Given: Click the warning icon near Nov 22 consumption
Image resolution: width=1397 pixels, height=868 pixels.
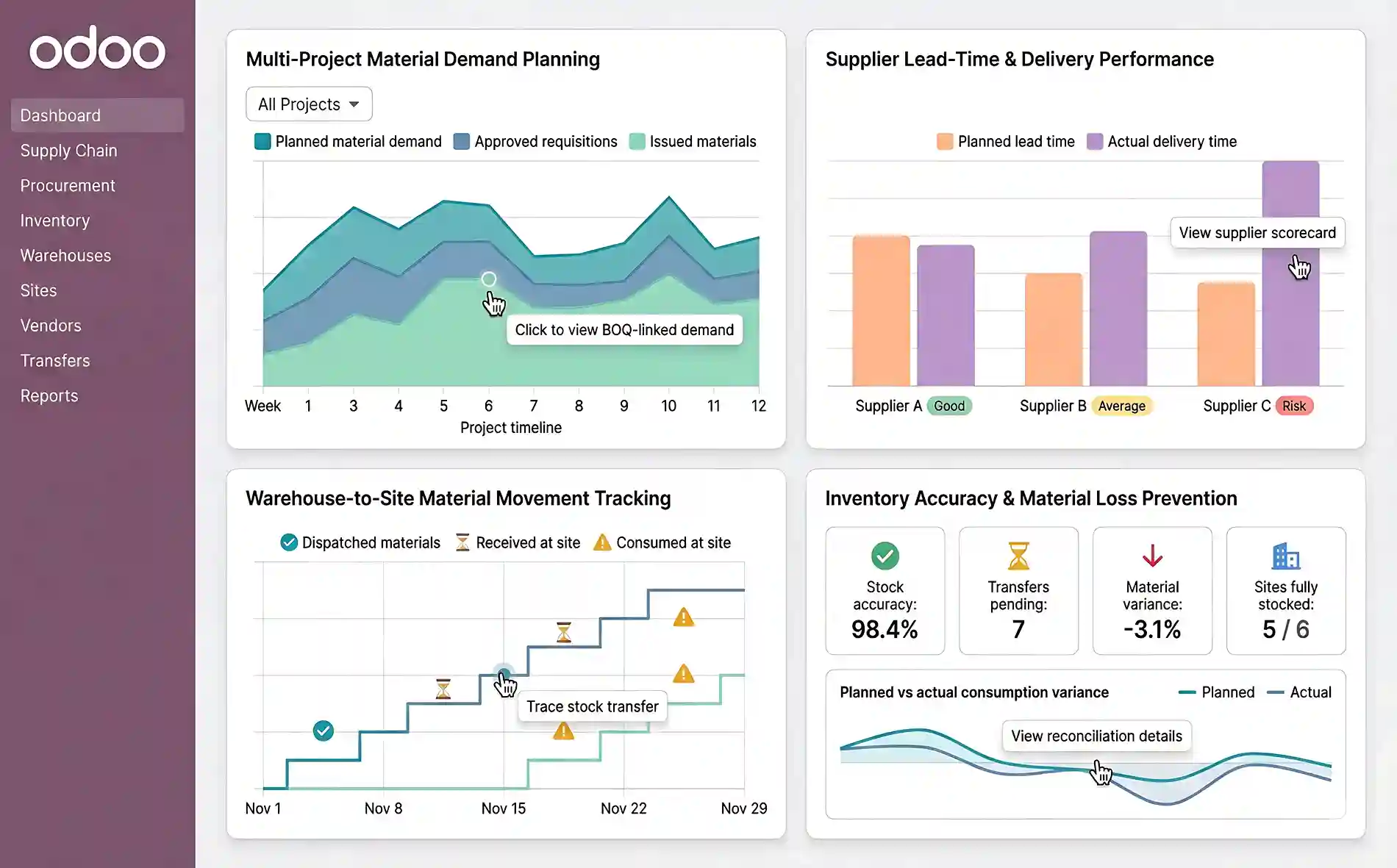Looking at the screenshot, I should click(684, 672).
